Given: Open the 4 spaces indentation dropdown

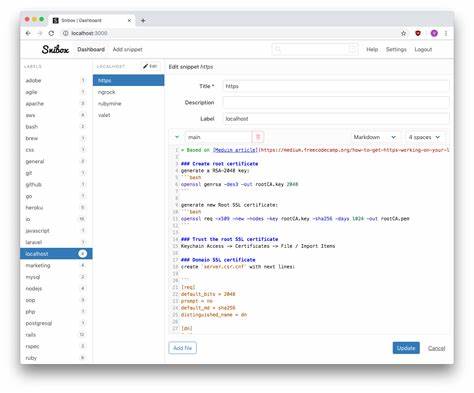Looking at the screenshot, I should [x=424, y=137].
